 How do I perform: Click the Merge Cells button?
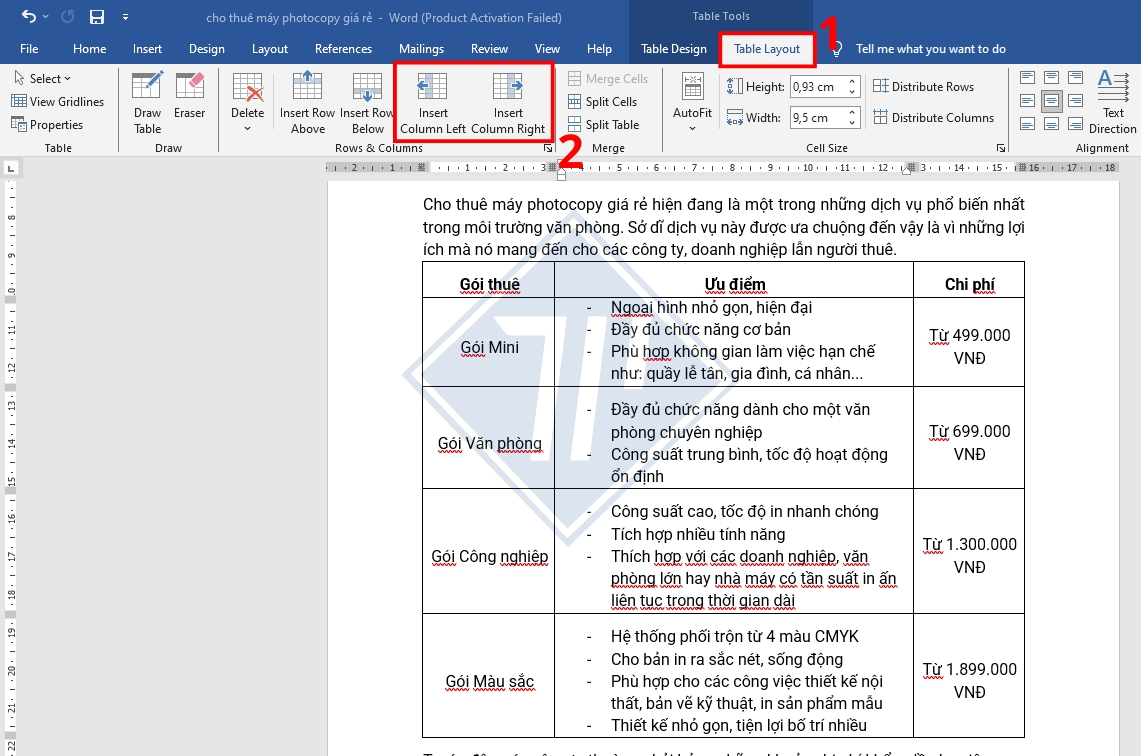point(608,79)
